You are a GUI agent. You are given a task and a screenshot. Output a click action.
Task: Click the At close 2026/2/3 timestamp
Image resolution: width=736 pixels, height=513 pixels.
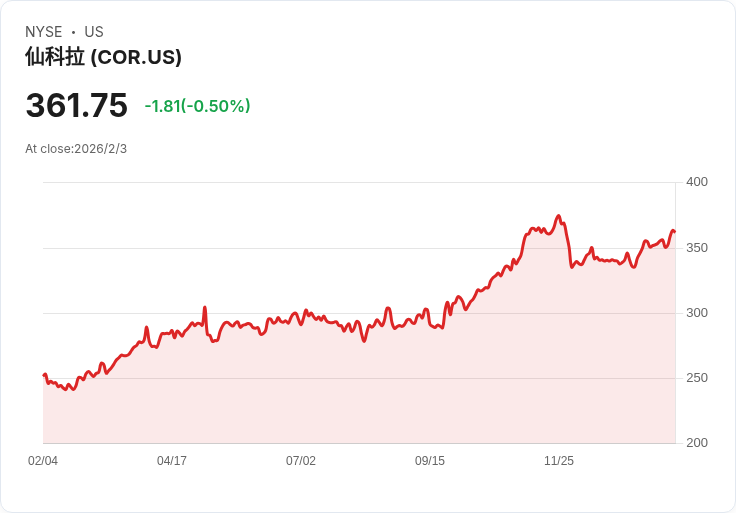point(76,149)
